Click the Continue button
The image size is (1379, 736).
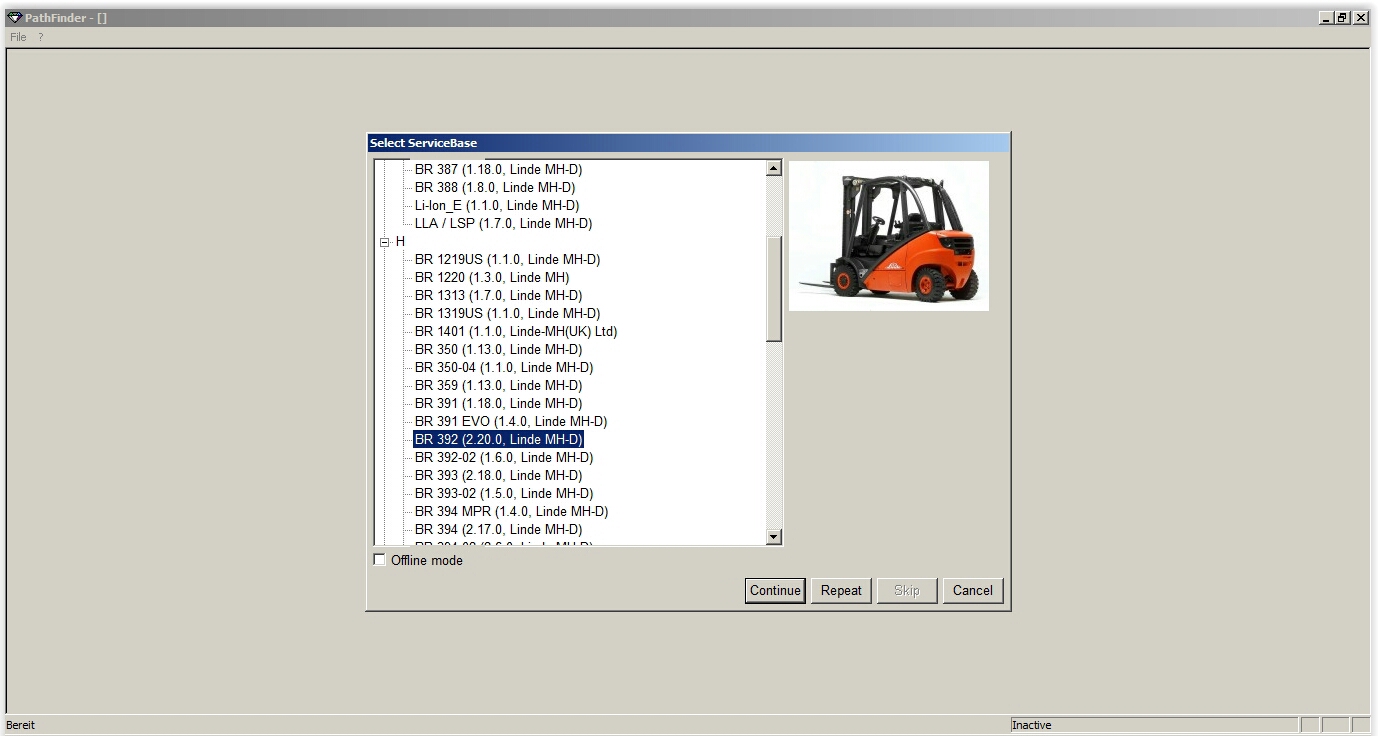(x=775, y=591)
